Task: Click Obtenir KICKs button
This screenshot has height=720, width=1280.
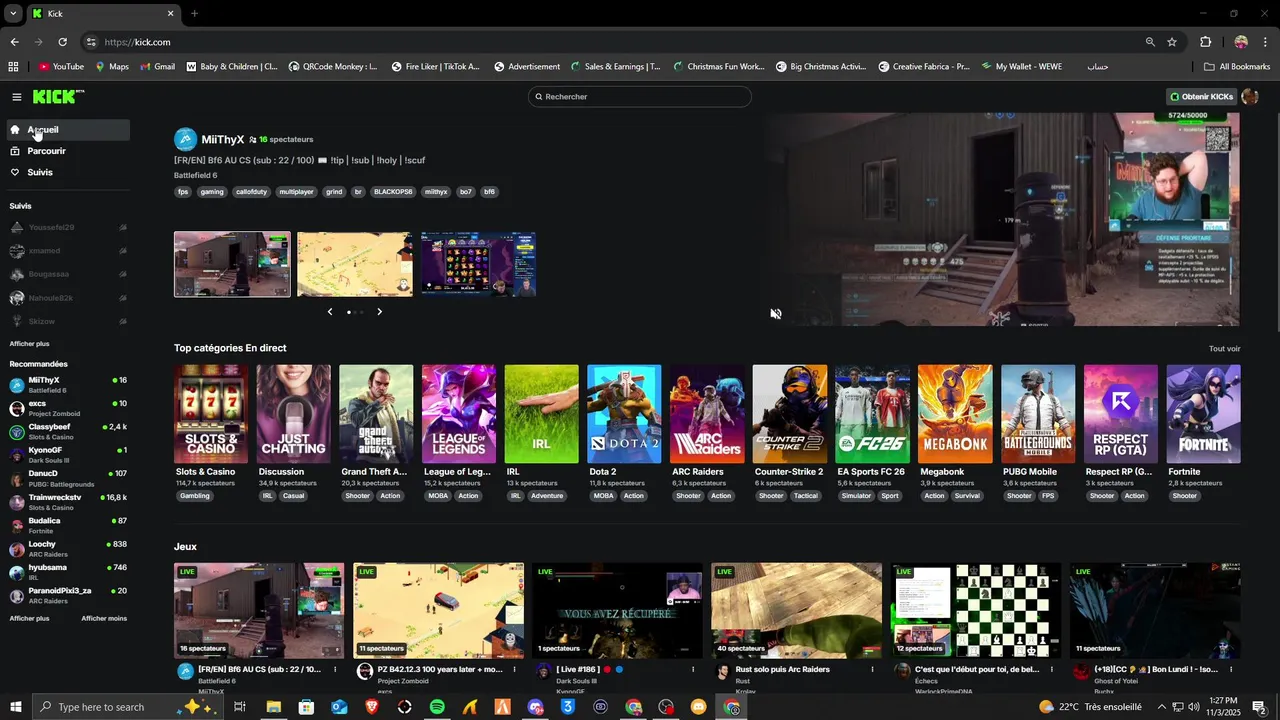Action: point(1201,97)
